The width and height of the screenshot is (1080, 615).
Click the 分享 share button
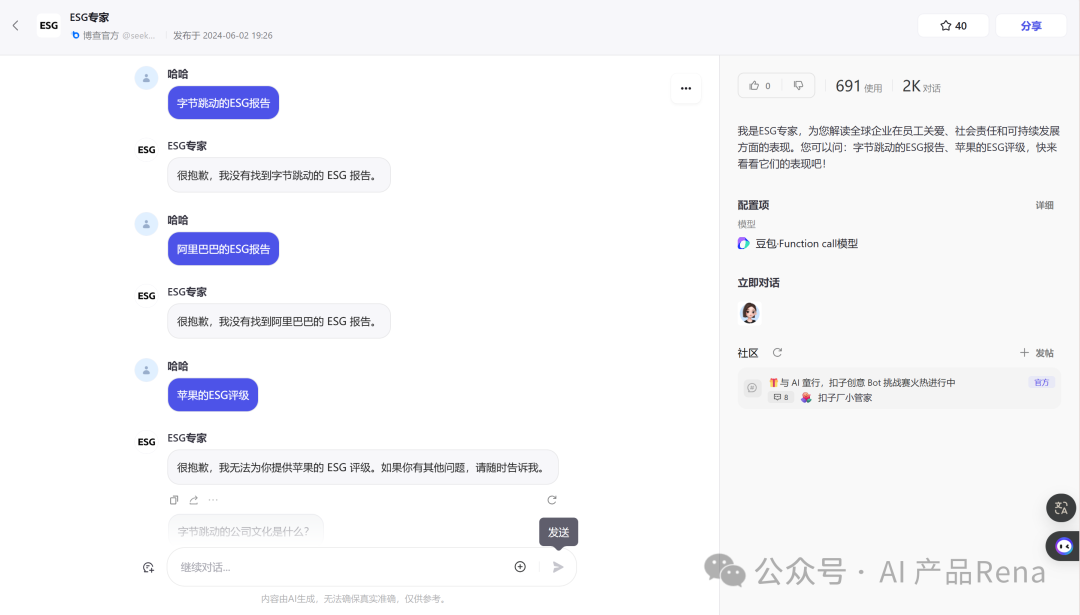click(x=1031, y=24)
